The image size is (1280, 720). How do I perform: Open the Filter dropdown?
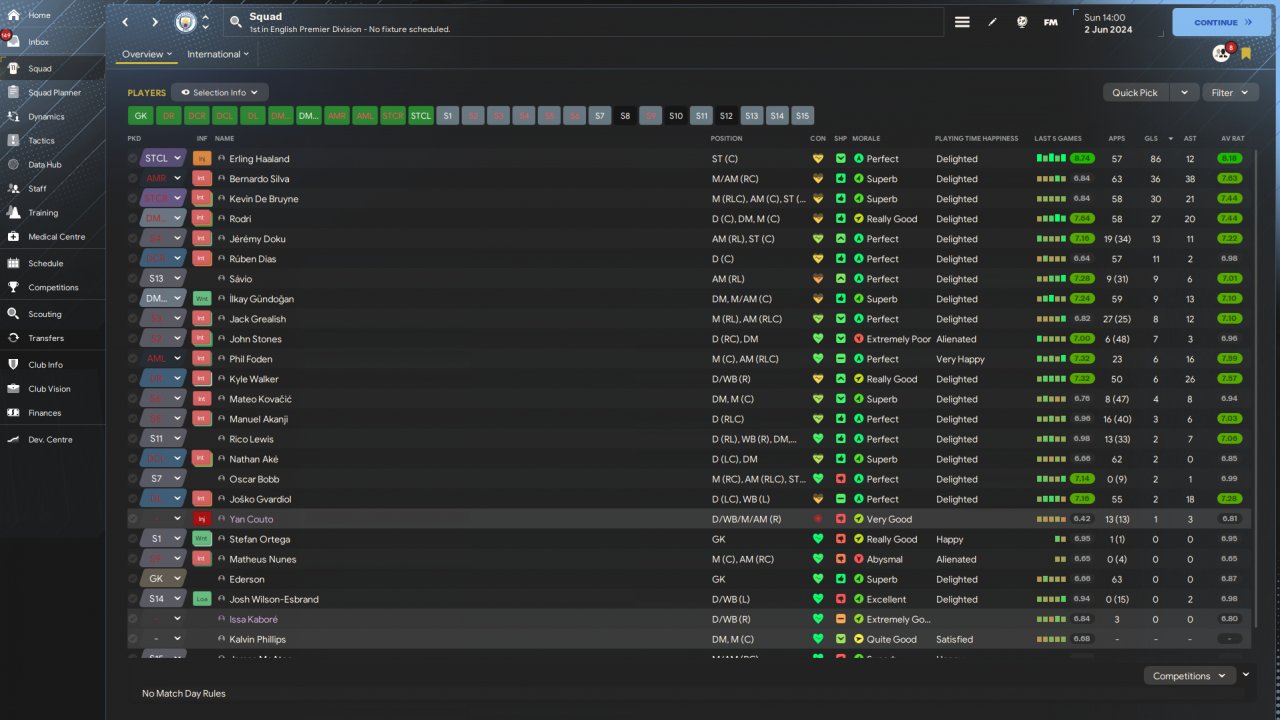(x=1229, y=92)
